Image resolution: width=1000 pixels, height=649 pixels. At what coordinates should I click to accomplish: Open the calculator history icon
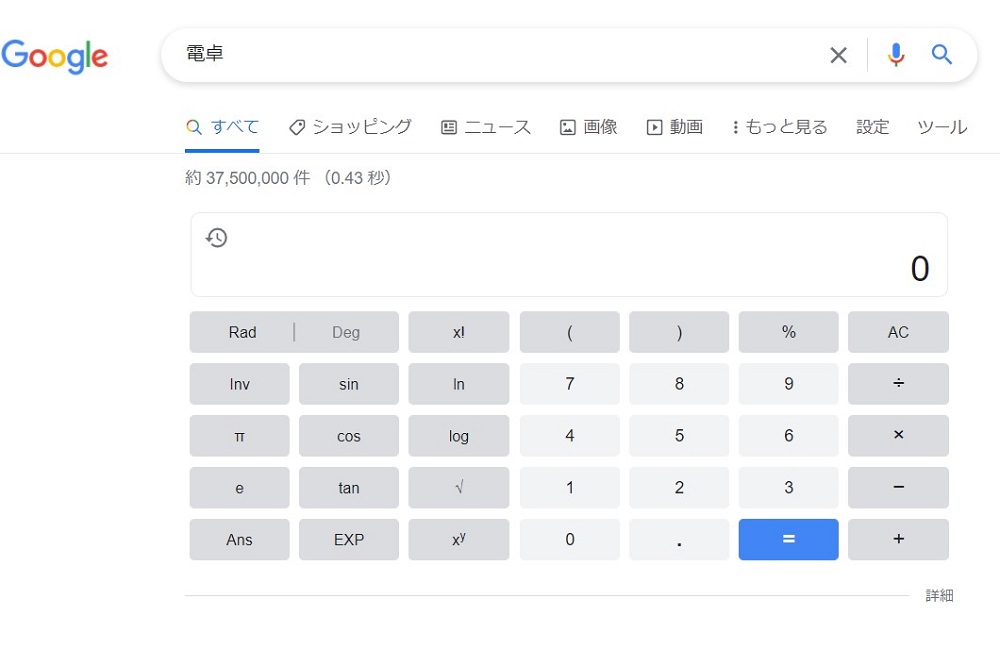tap(217, 238)
